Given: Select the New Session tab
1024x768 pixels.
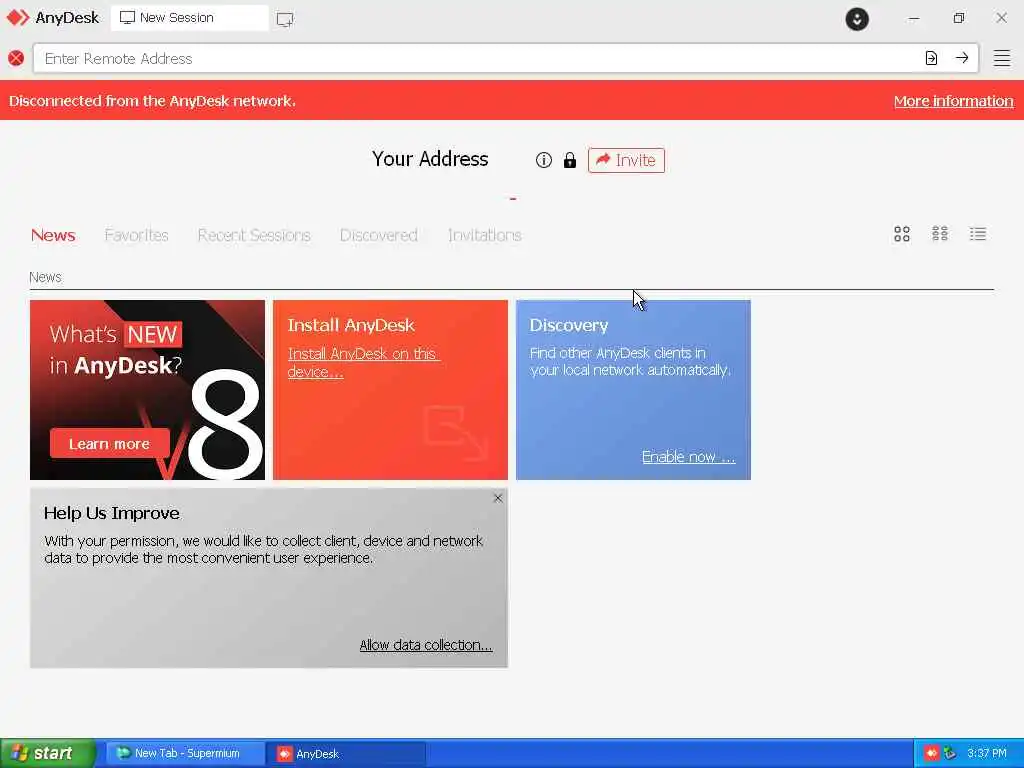Looking at the screenshot, I should (189, 18).
